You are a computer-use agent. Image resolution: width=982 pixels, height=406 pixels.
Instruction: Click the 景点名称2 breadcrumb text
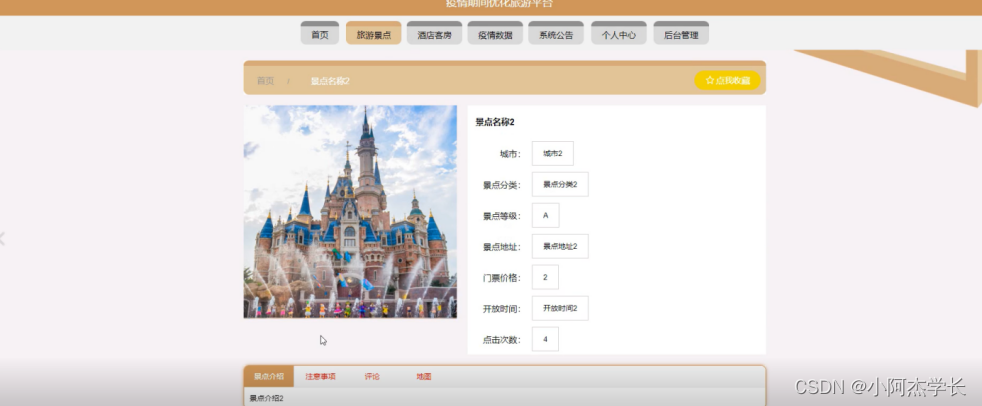pos(330,81)
